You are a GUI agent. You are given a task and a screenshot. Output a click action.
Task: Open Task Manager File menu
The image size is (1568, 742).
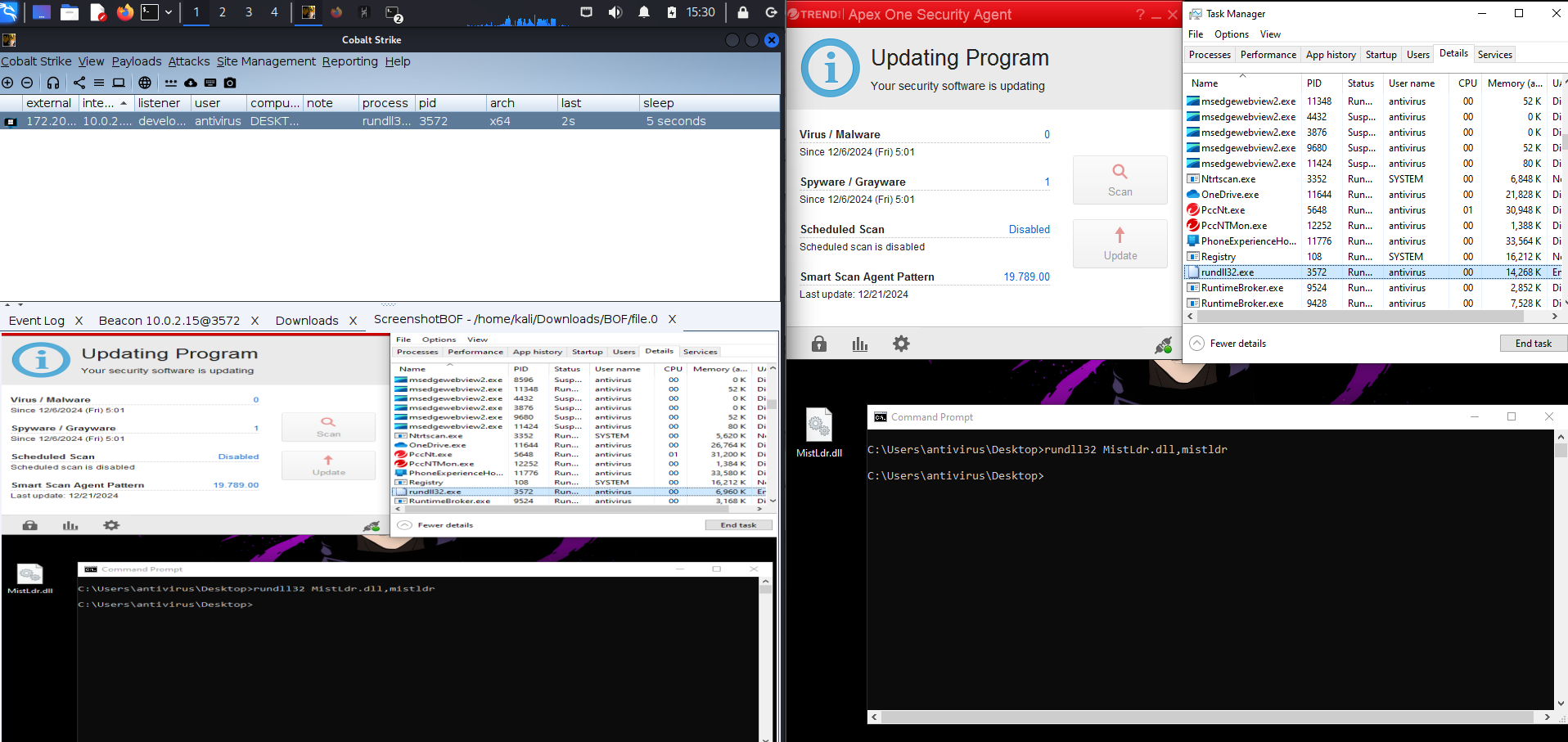coord(1196,34)
